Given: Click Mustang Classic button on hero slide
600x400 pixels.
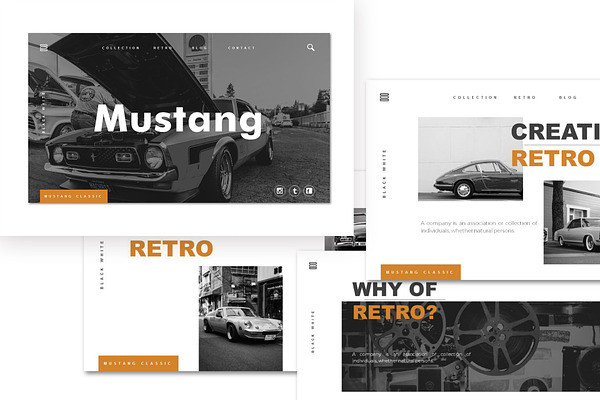Looking at the screenshot, I should click(73, 196).
